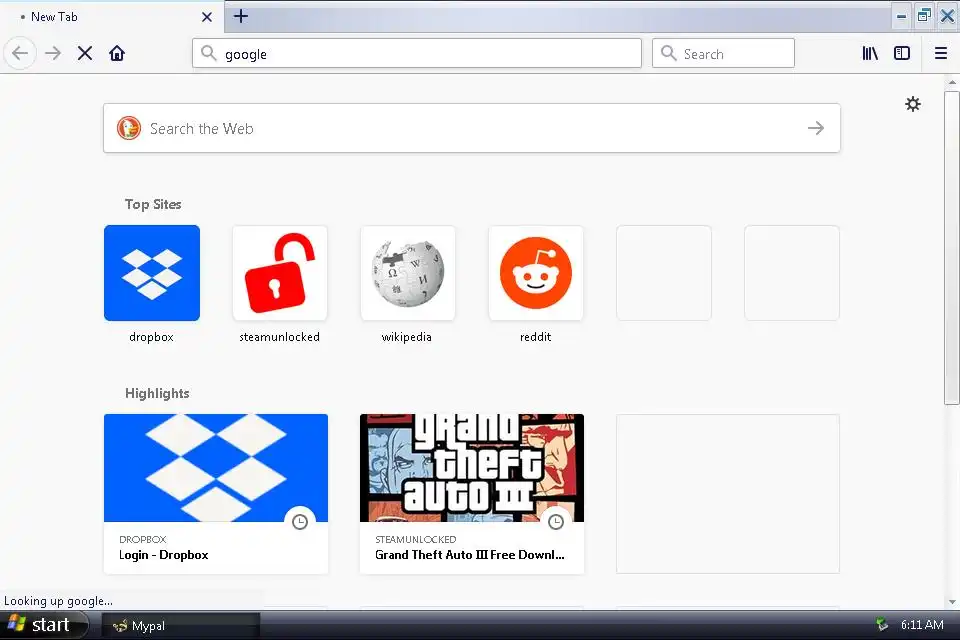The height and width of the screenshot is (640, 960).
Task: Open the Library icon
Action: 870,53
